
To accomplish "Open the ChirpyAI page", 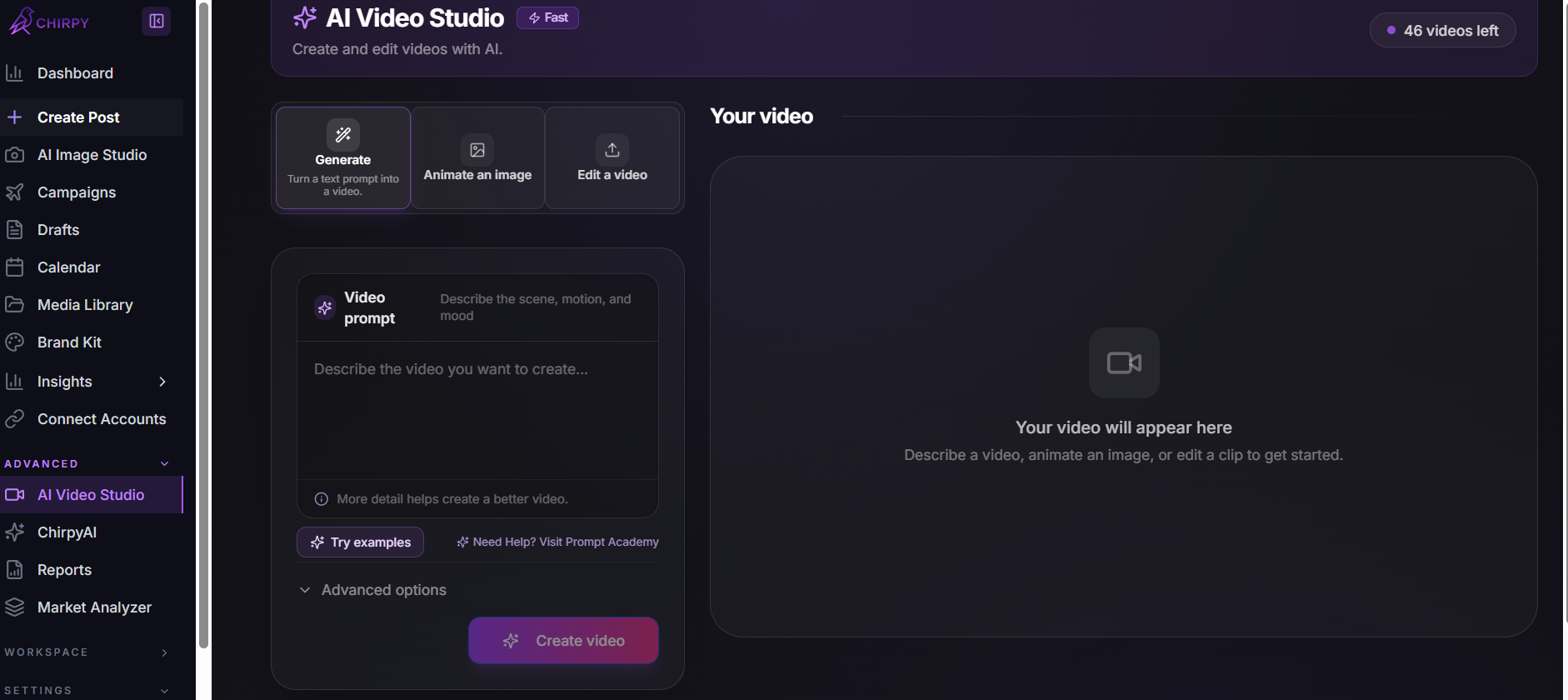I will 92,532.
